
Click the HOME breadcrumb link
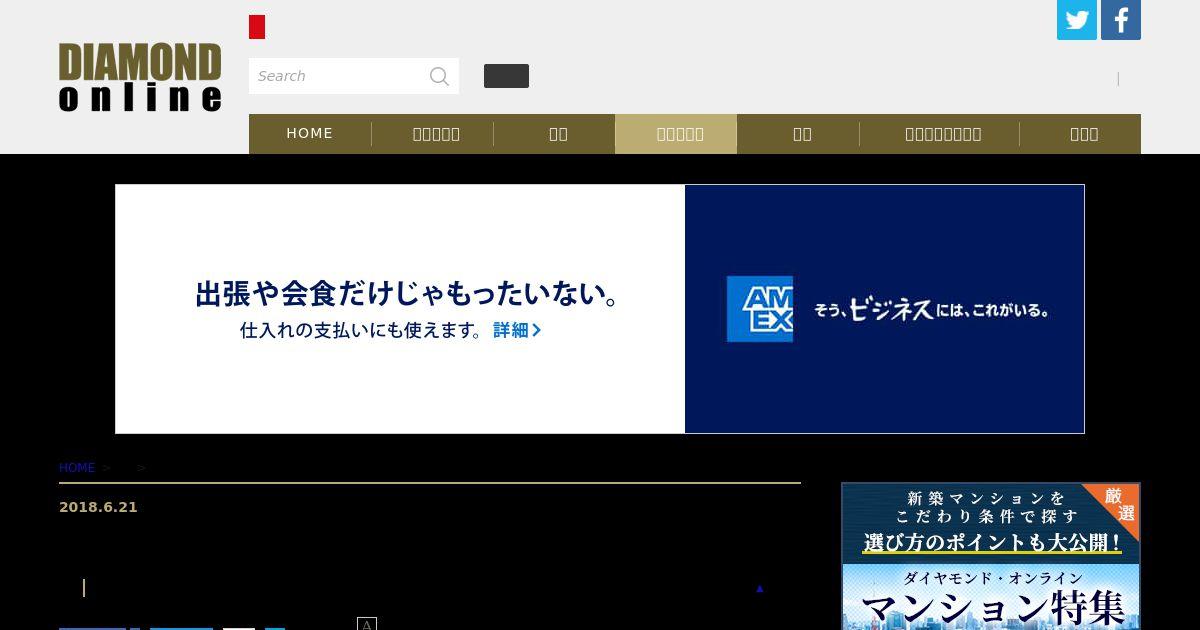tap(77, 467)
